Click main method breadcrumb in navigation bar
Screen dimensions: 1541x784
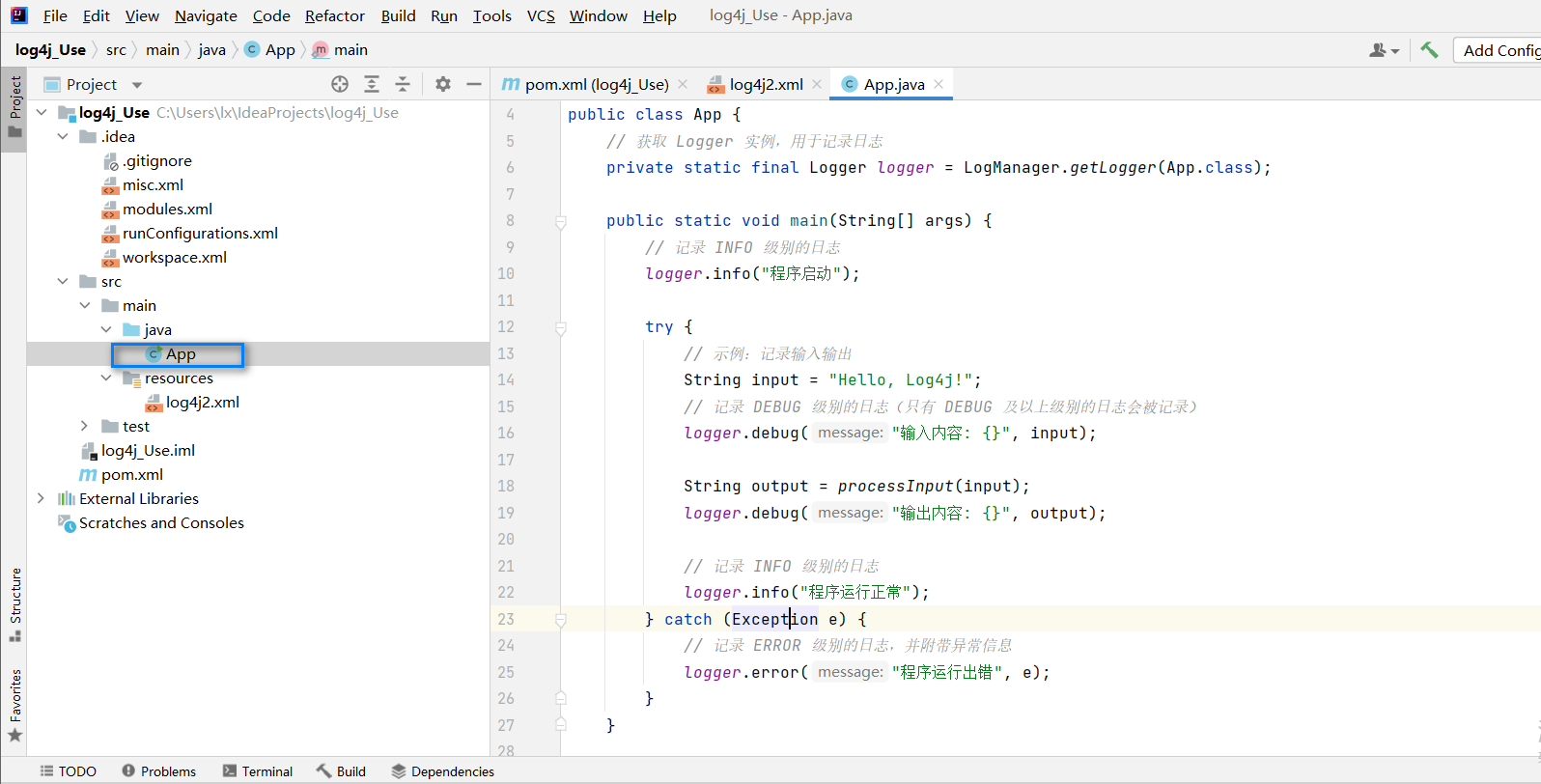(340, 50)
